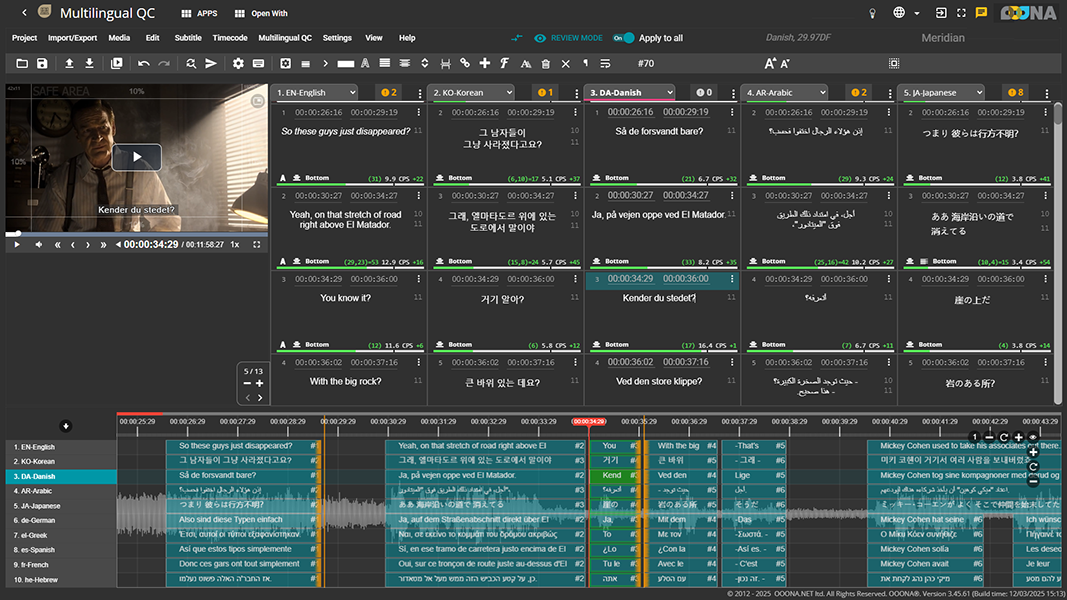Viewport: 1067px width, 600px height.
Task: Open the Timecode menu
Action: 230,38
